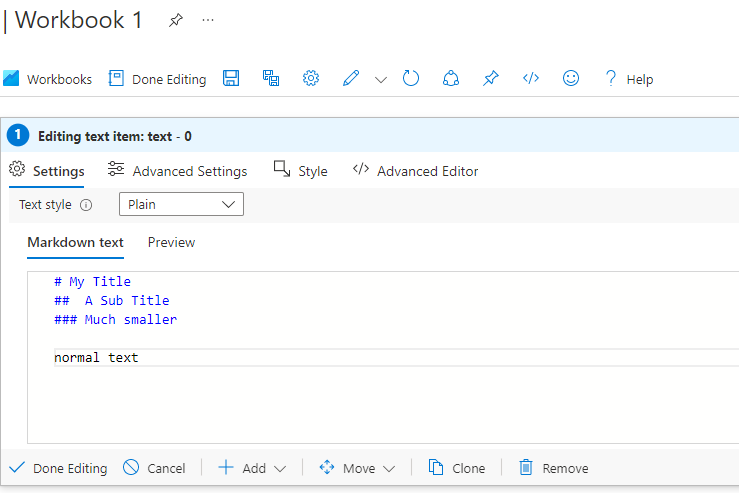This screenshot has height=493, width=739.
Task: Click the toolbar pin icon
Action: 491,78
